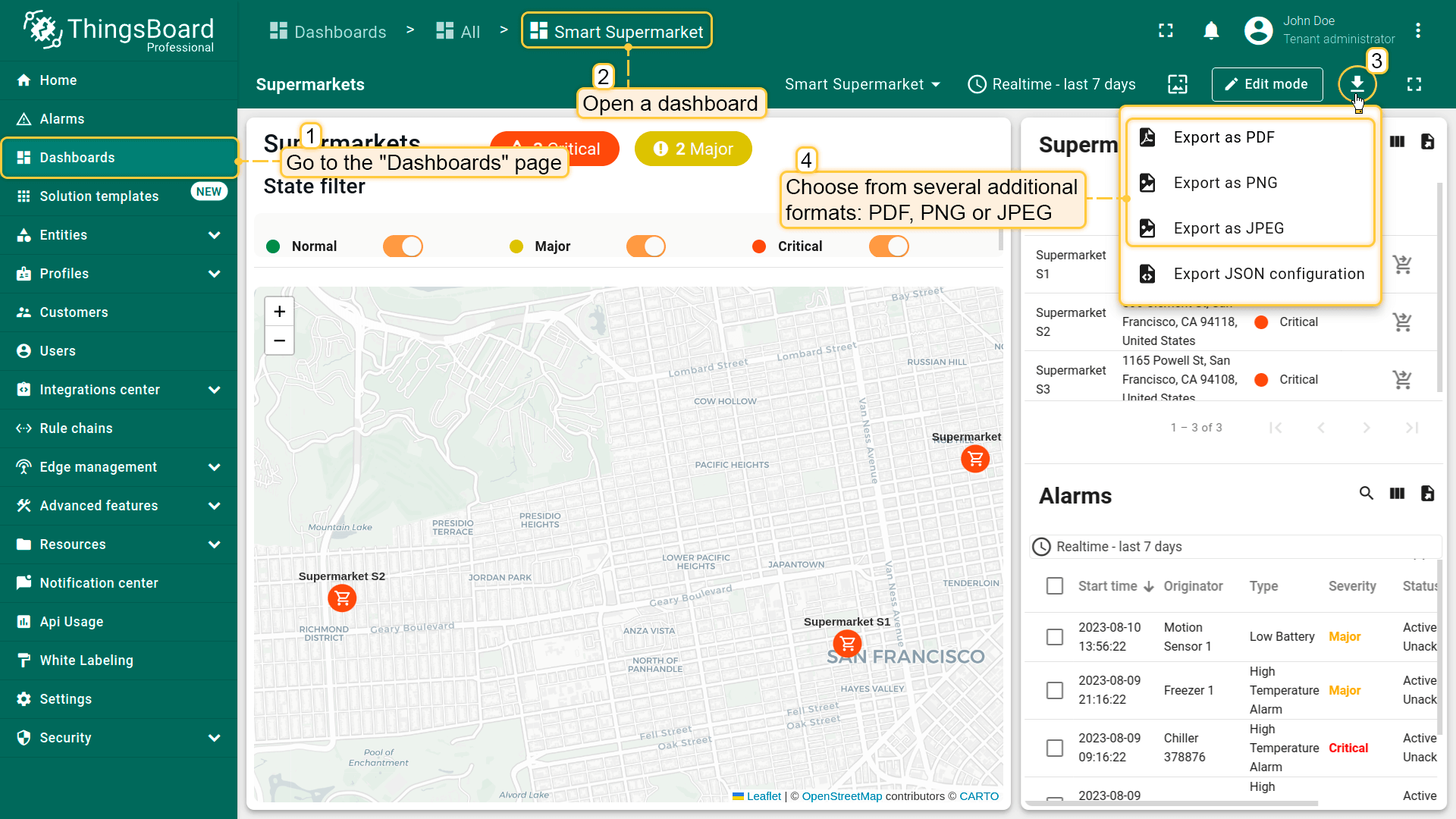Check the Motion Sensor 1 alarm checkbox
Image resolution: width=1456 pixels, height=819 pixels.
pos(1054,637)
